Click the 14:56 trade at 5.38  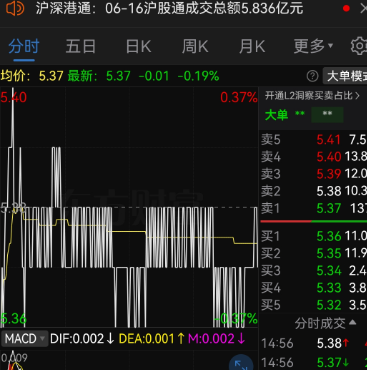313,343
